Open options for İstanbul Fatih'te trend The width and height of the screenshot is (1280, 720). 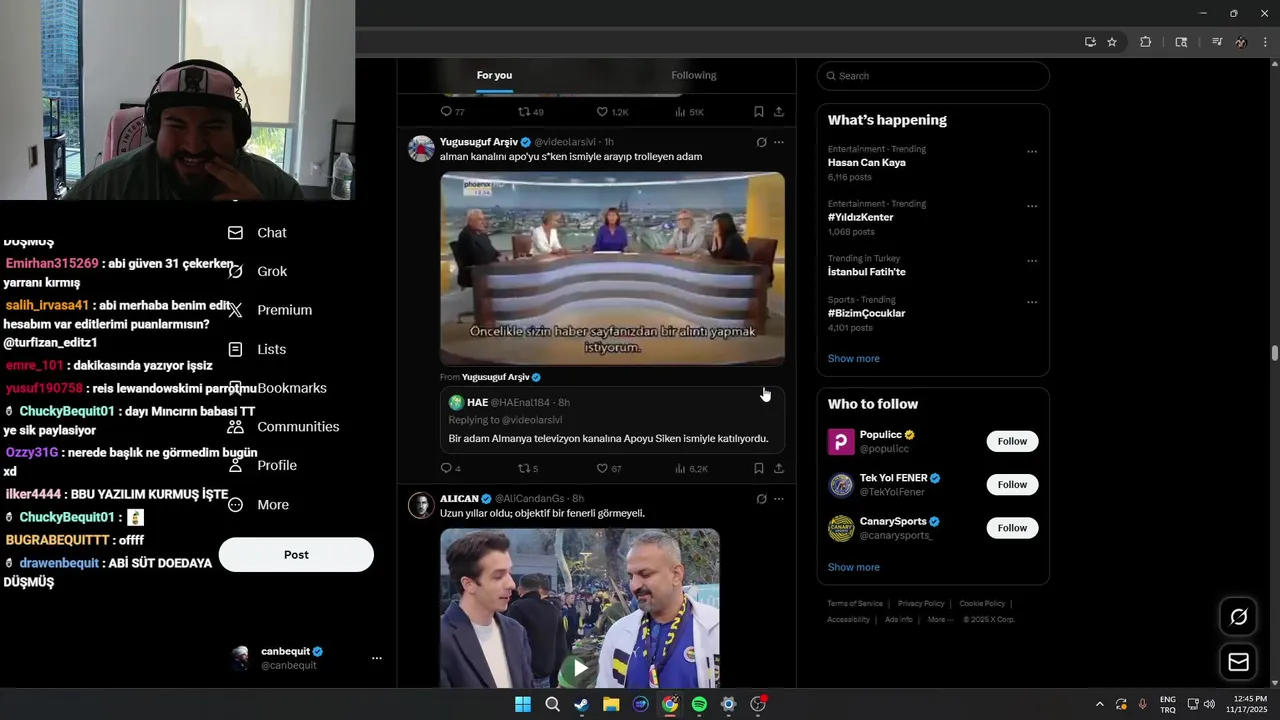point(1032,261)
